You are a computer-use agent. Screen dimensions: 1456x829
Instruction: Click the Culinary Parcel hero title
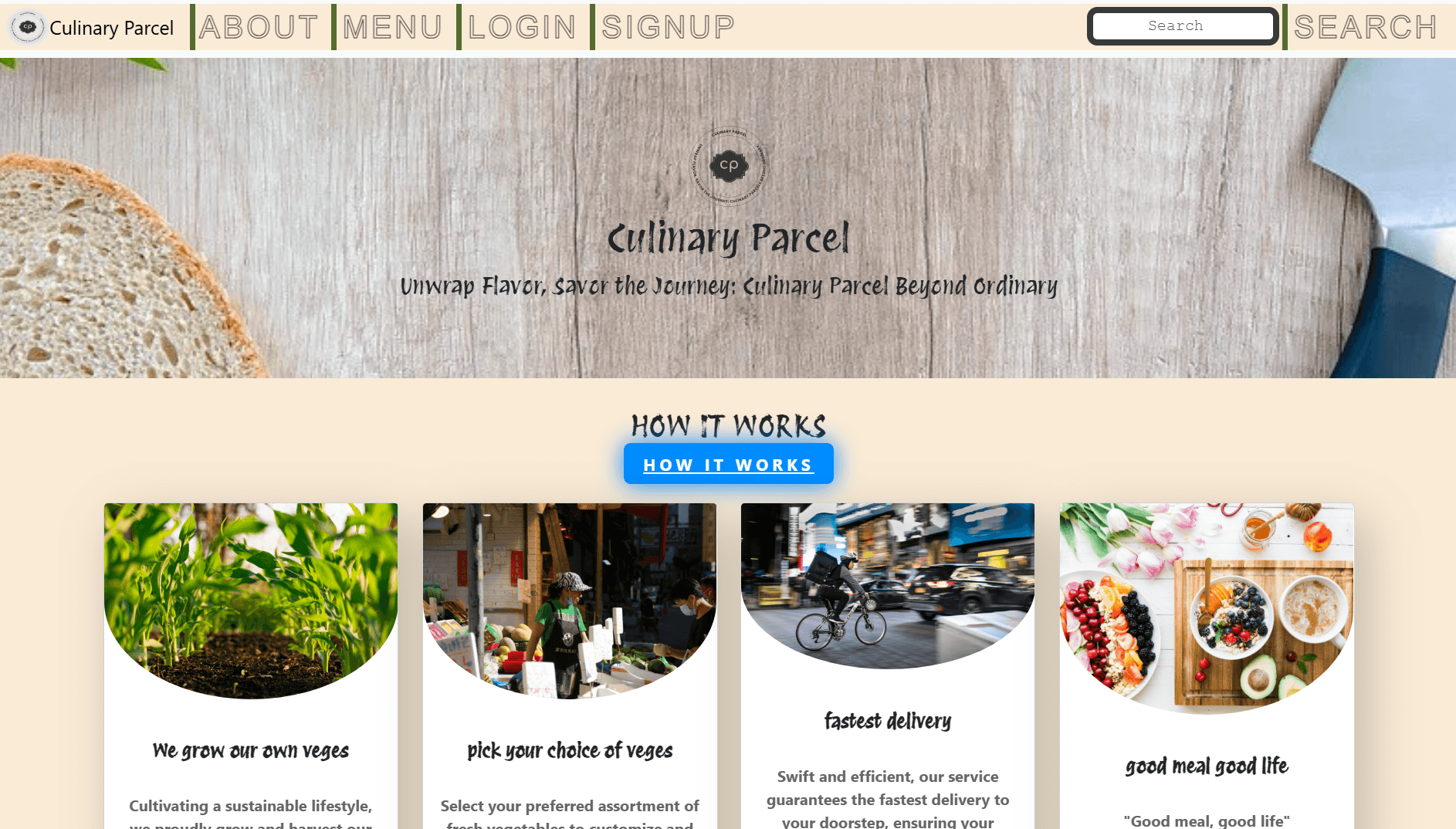click(729, 238)
